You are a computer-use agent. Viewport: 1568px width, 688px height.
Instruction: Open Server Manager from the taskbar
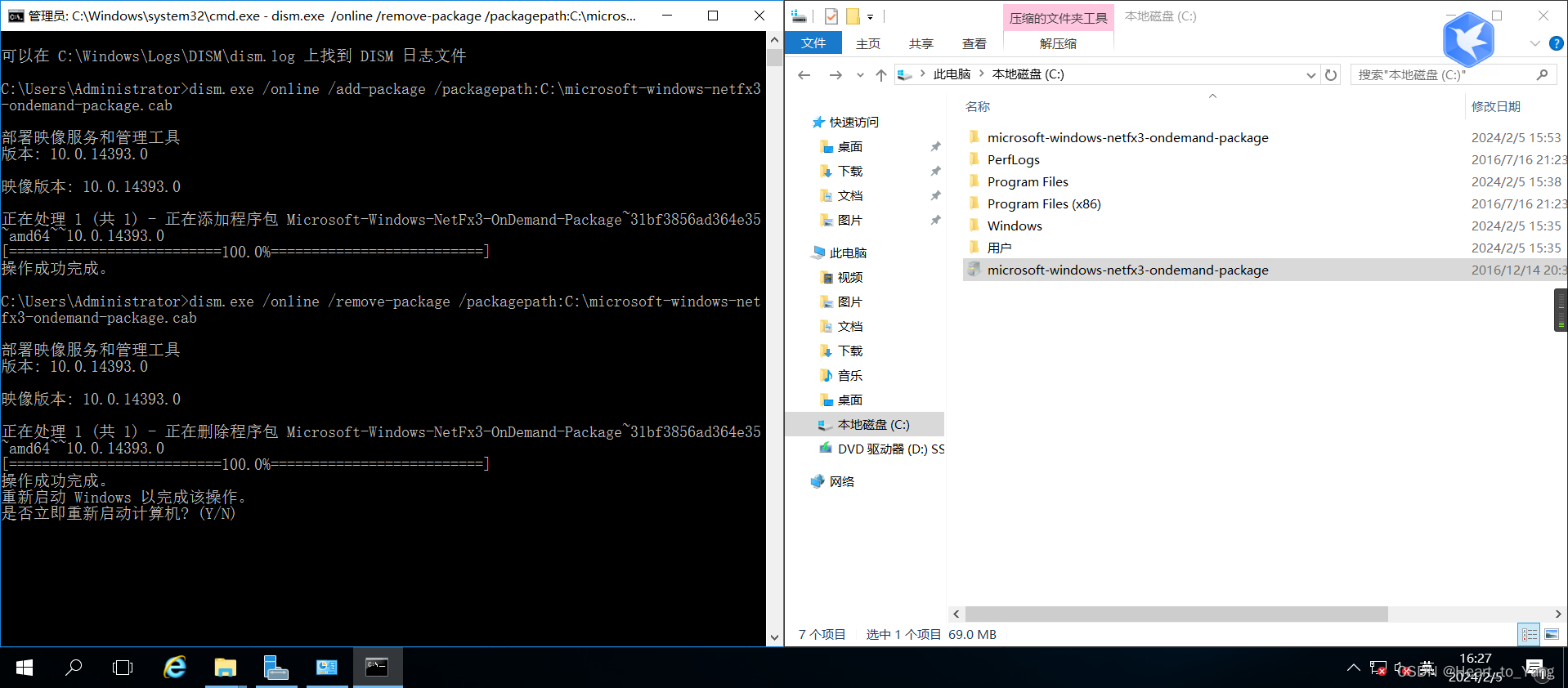pos(276,668)
